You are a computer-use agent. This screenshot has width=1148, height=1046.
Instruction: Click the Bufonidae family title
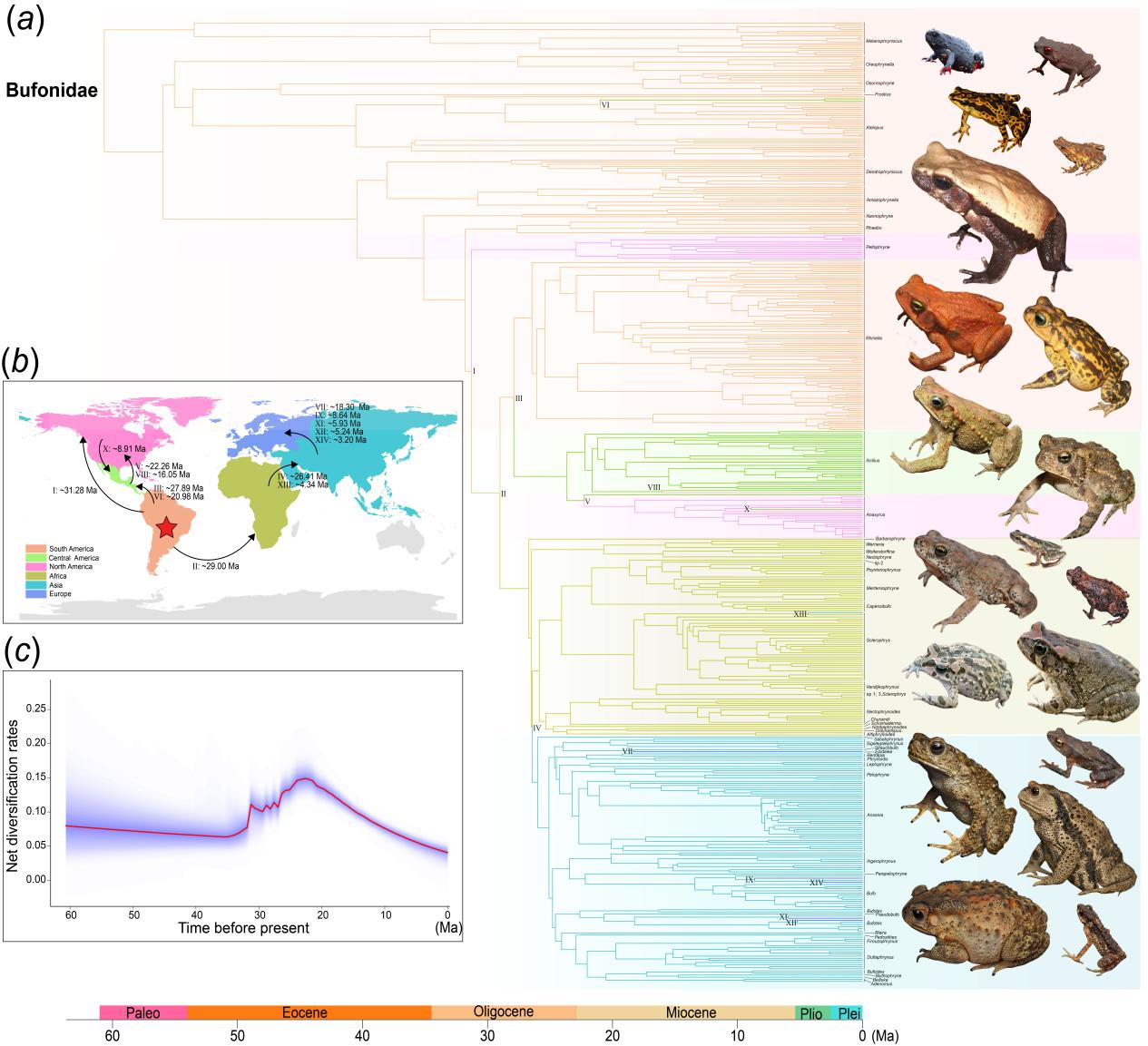pos(52,91)
